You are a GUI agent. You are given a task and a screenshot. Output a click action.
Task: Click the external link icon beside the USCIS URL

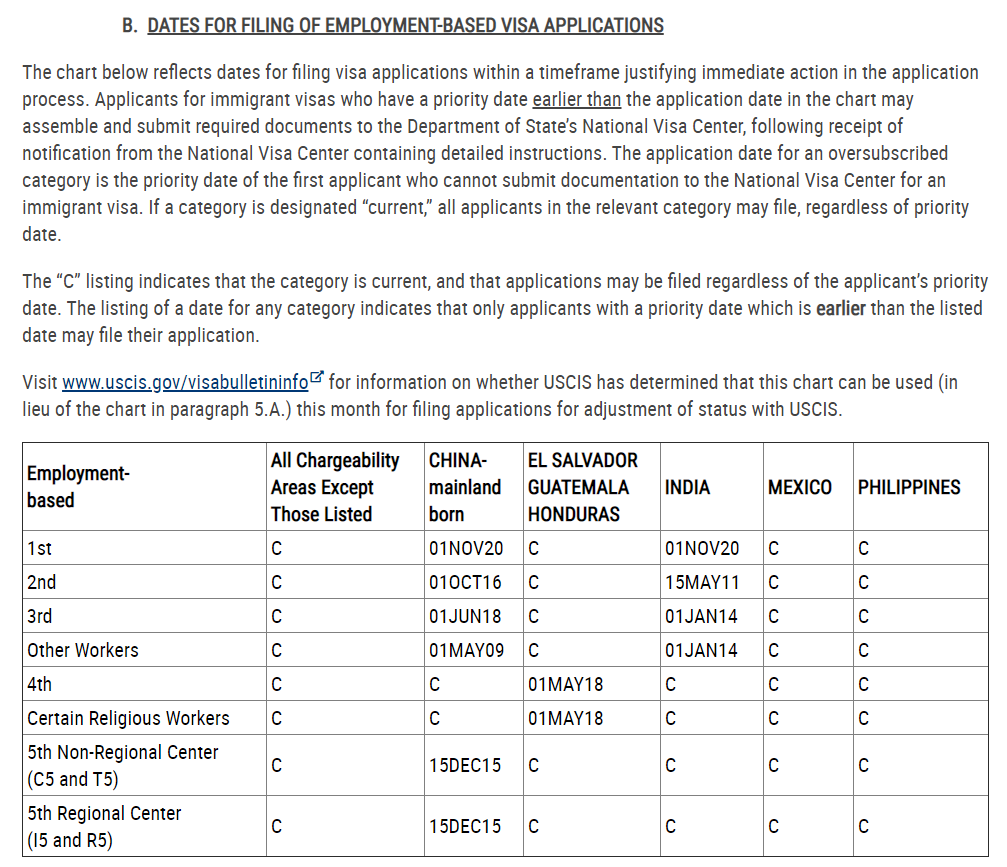pyautogui.click(x=317, y=378)
